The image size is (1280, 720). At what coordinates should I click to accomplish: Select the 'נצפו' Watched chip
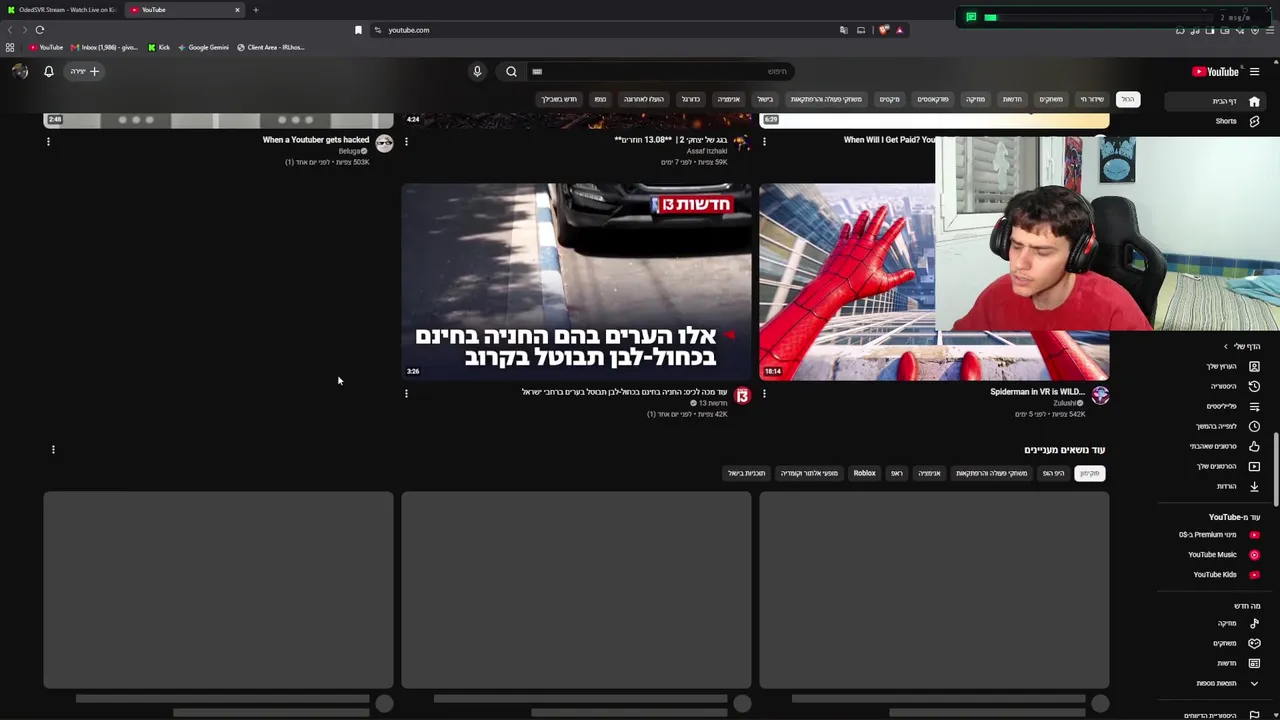click(x=600, y=99)
